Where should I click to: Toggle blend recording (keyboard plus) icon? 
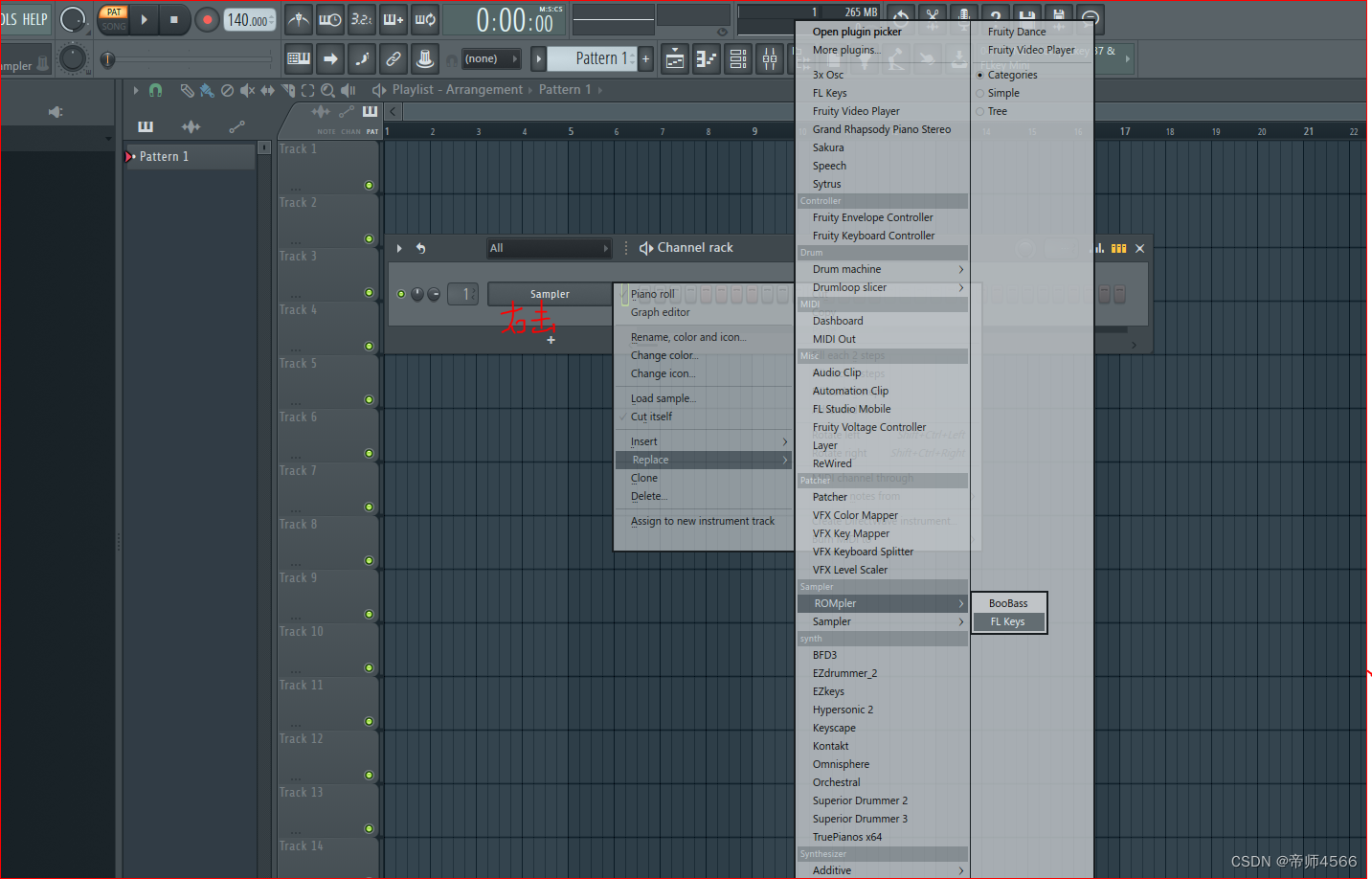(394, 19)
